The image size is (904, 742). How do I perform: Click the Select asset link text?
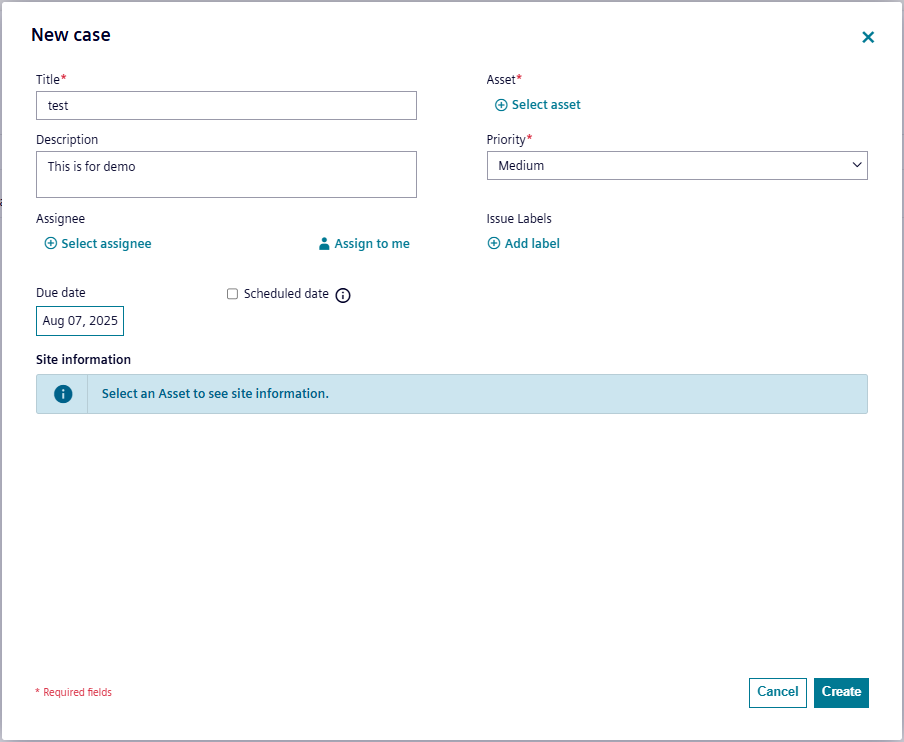pos(546,105)
